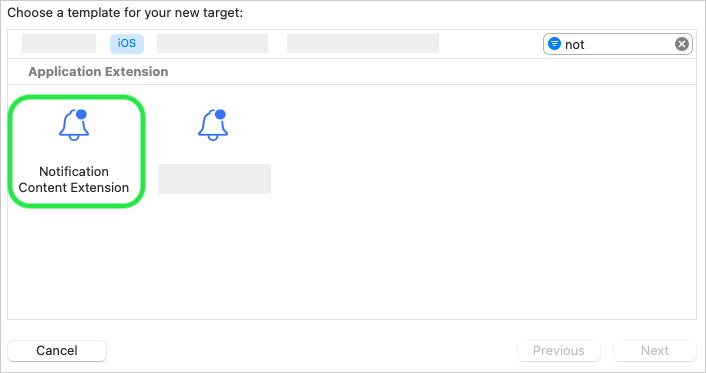Click the Cancel button

pos(57,350)
